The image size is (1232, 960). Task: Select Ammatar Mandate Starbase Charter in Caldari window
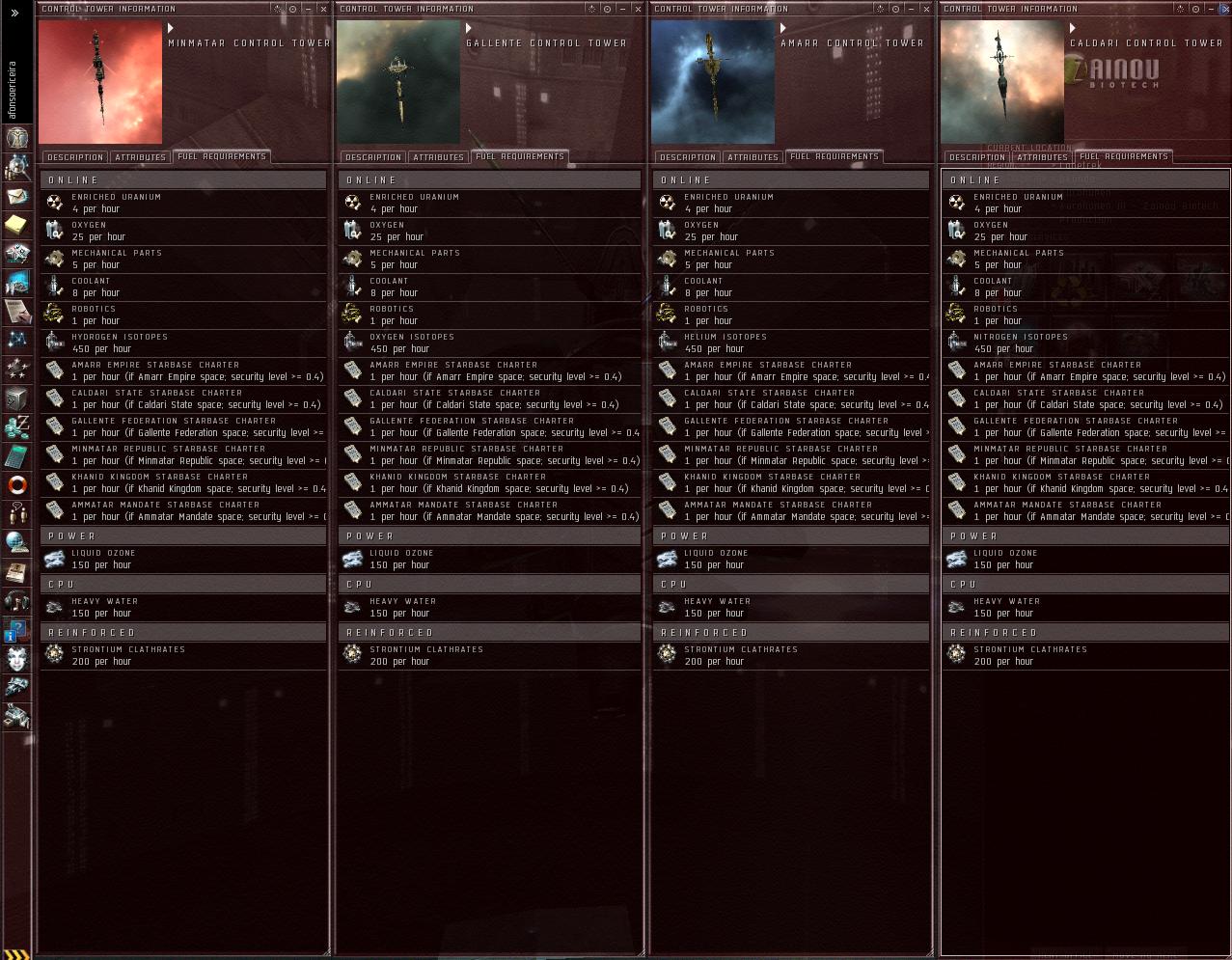pyautogui.click(x=1085, y=510)
